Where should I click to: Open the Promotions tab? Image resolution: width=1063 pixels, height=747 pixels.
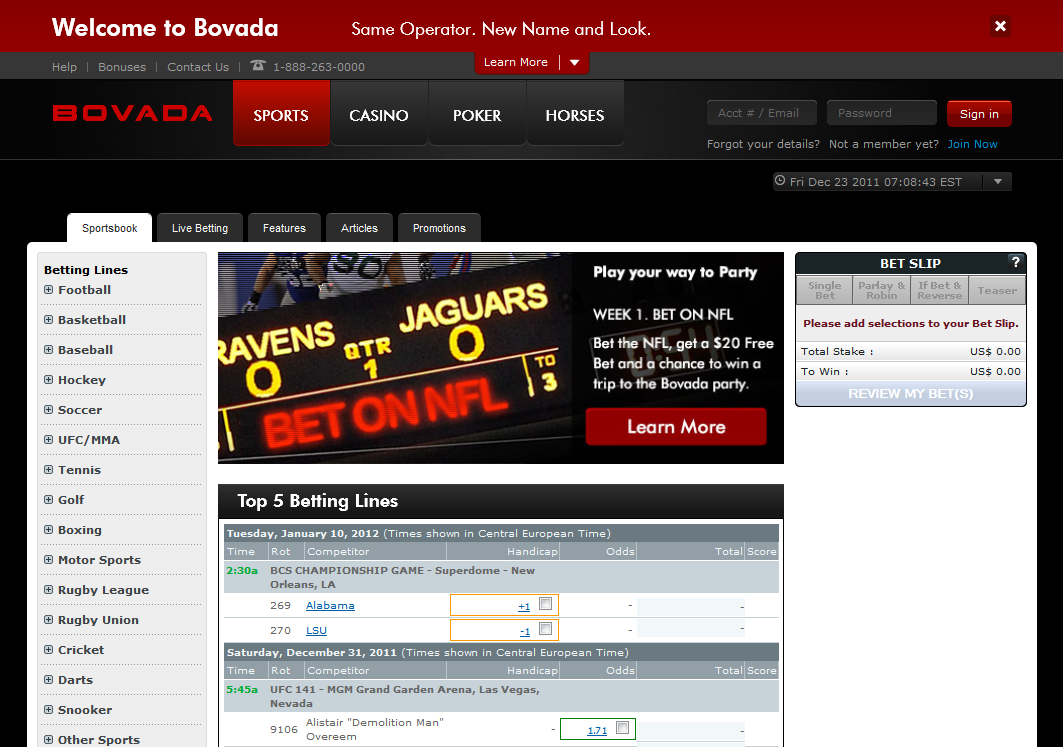[x=439, y=228]
